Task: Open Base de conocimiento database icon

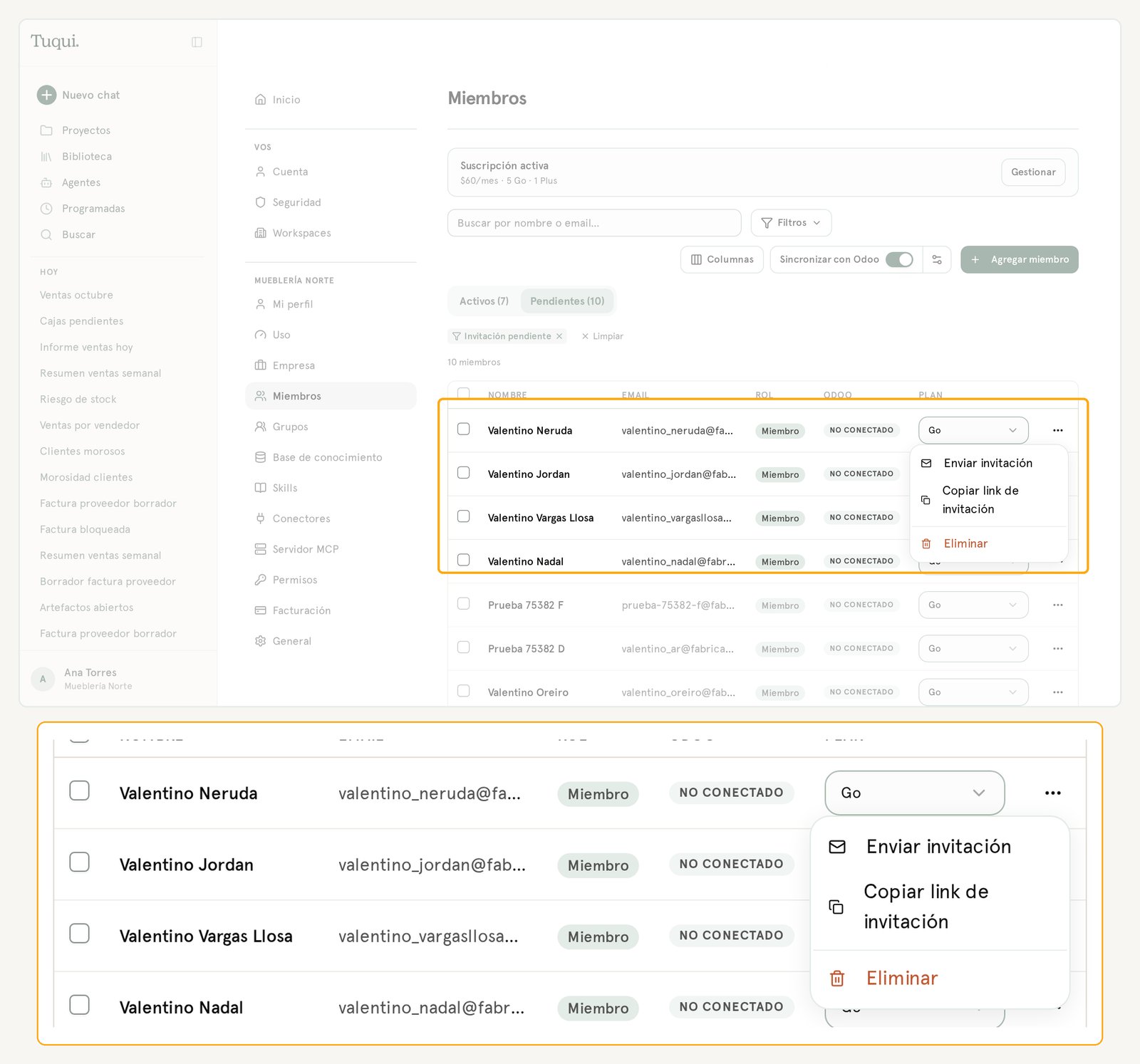Action: pyautogui.click(x=261, y=457)
